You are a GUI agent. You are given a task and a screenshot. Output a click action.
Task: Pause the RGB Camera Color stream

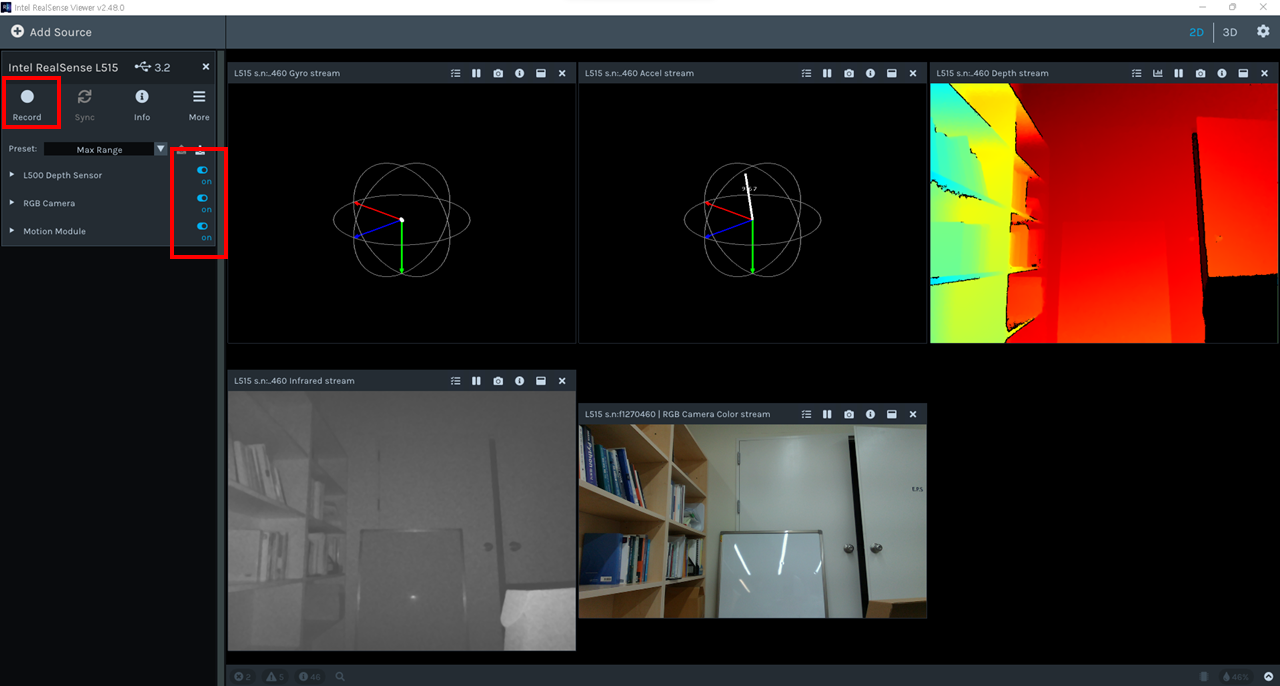[x=828, y=414]
